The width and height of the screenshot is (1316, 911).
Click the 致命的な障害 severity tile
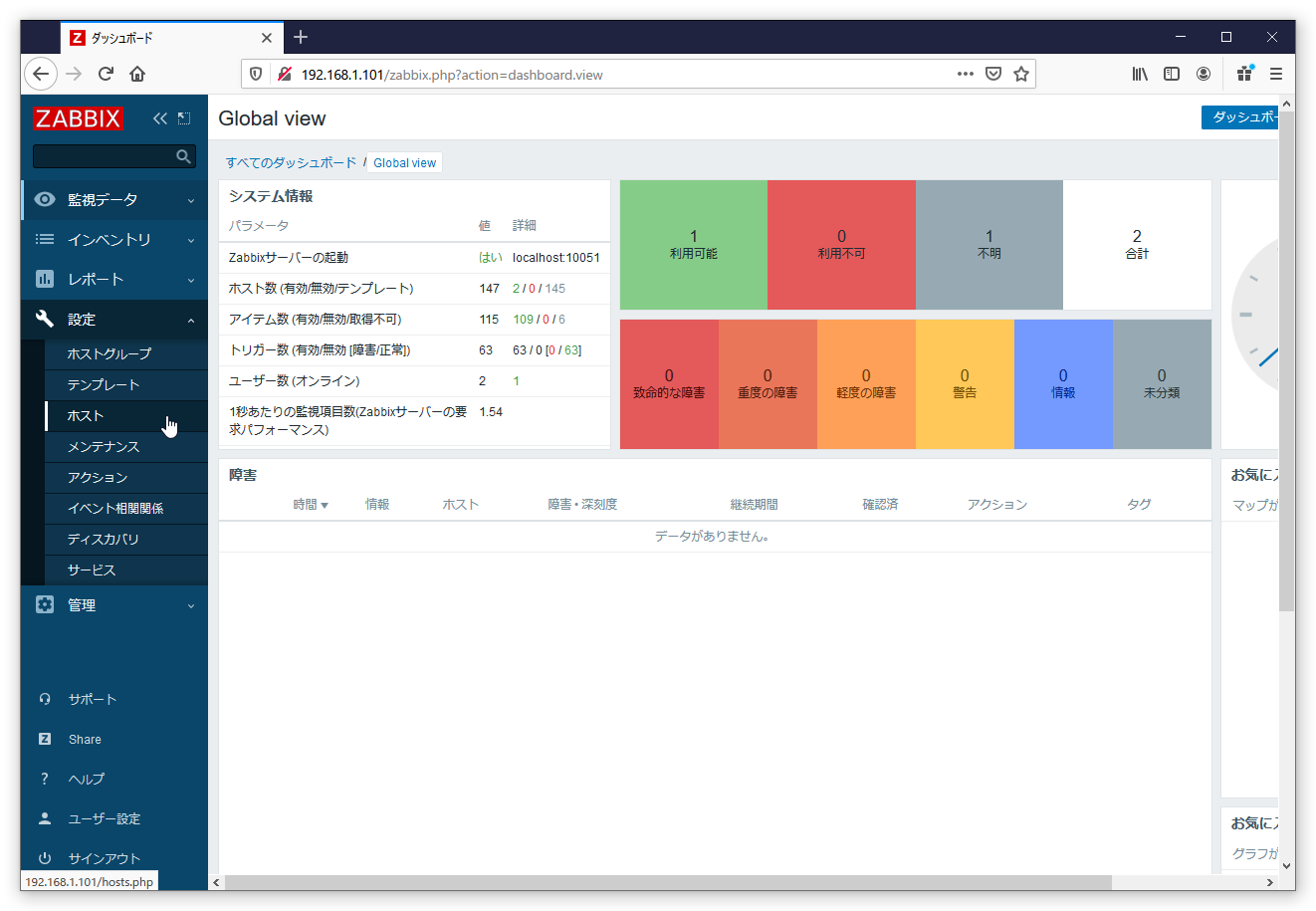click(x=669, y=384)
